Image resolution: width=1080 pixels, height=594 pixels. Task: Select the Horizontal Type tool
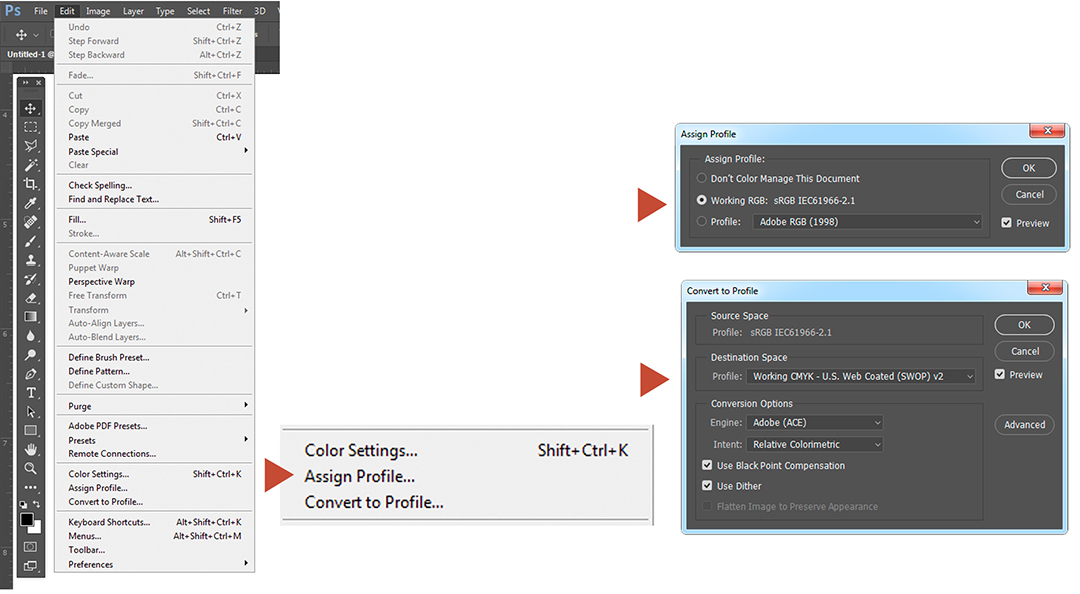click(31, 392)
